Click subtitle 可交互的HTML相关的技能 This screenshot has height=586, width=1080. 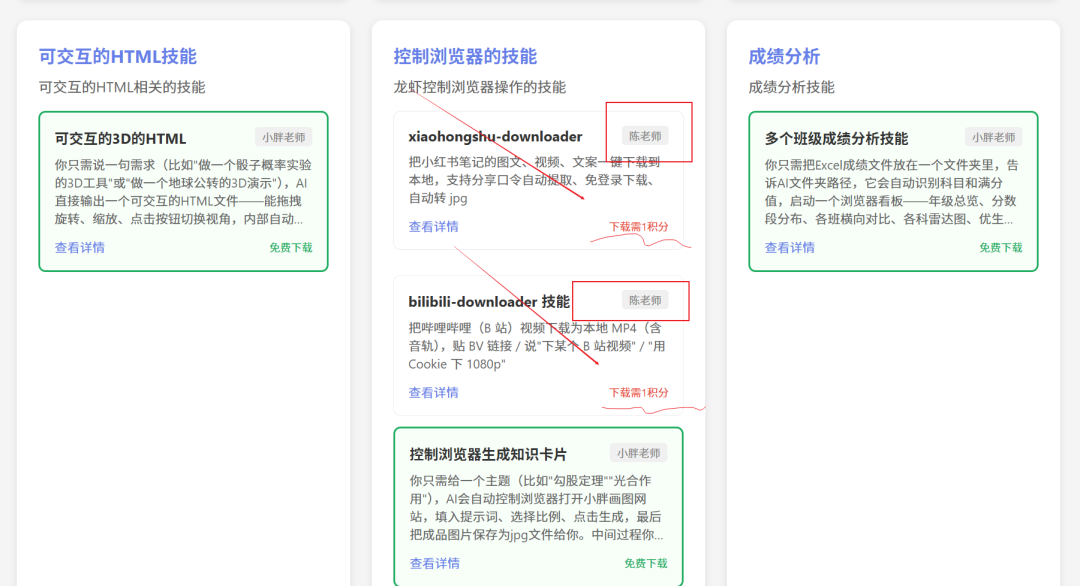tap(122, 87)
